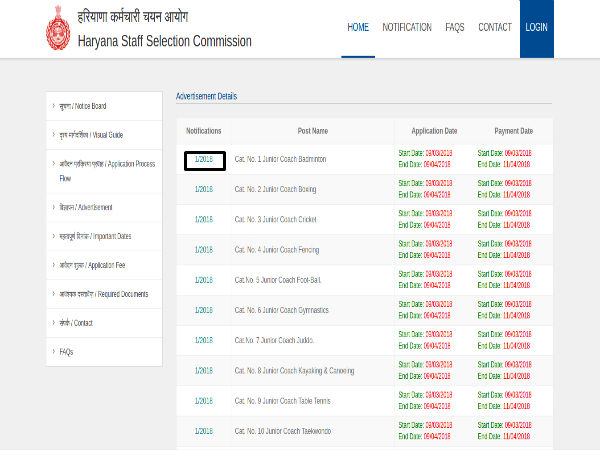This screenshot has width=600, height=450.
Task: Click 'Cat. No. 1 Junior Coach Badminton' text
Action: (280, 159)
